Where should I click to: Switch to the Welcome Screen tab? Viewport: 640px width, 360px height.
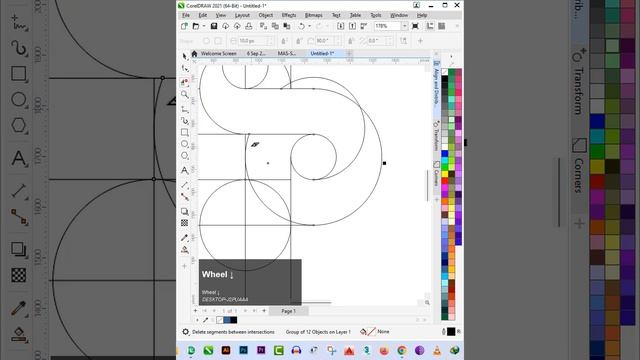219,53
